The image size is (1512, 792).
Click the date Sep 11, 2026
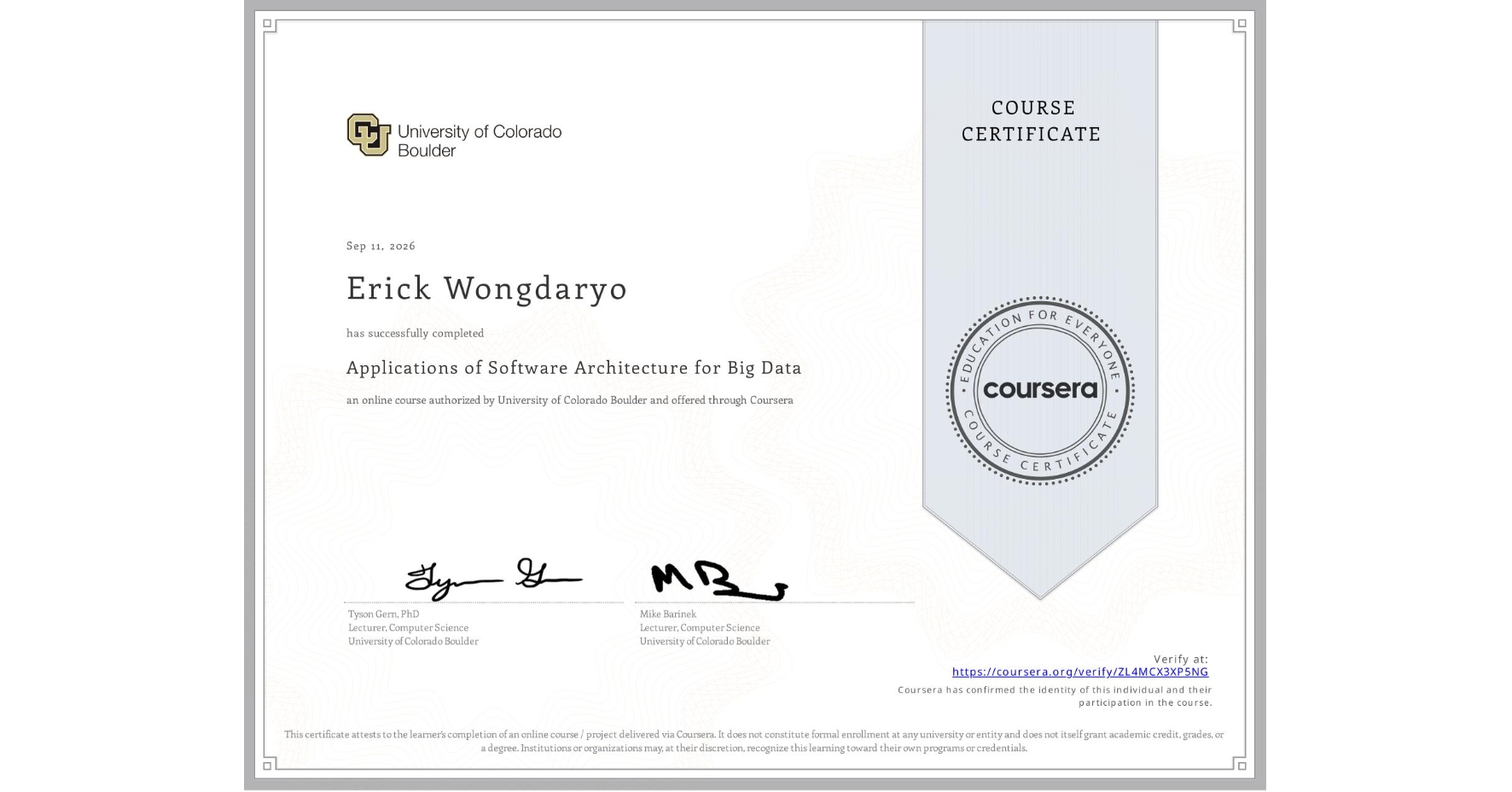tap(381, 246)
